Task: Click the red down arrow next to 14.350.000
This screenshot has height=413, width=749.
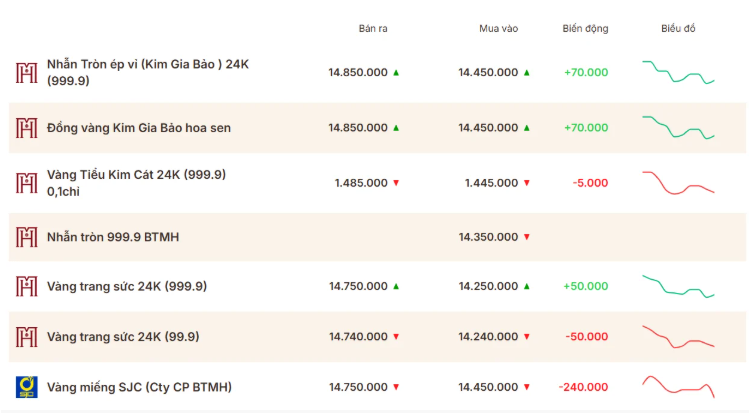Action: (527, 237)
